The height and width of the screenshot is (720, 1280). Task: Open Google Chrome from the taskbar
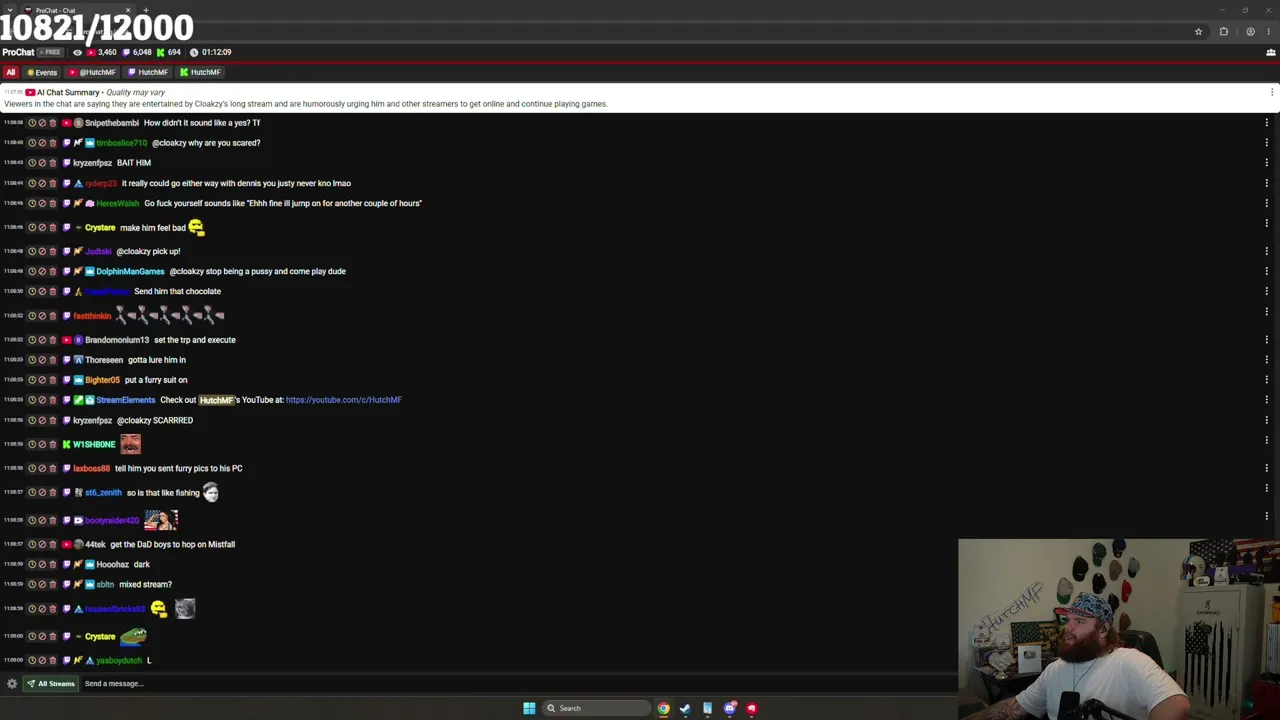pyautogui.click(x=663, y=708)
